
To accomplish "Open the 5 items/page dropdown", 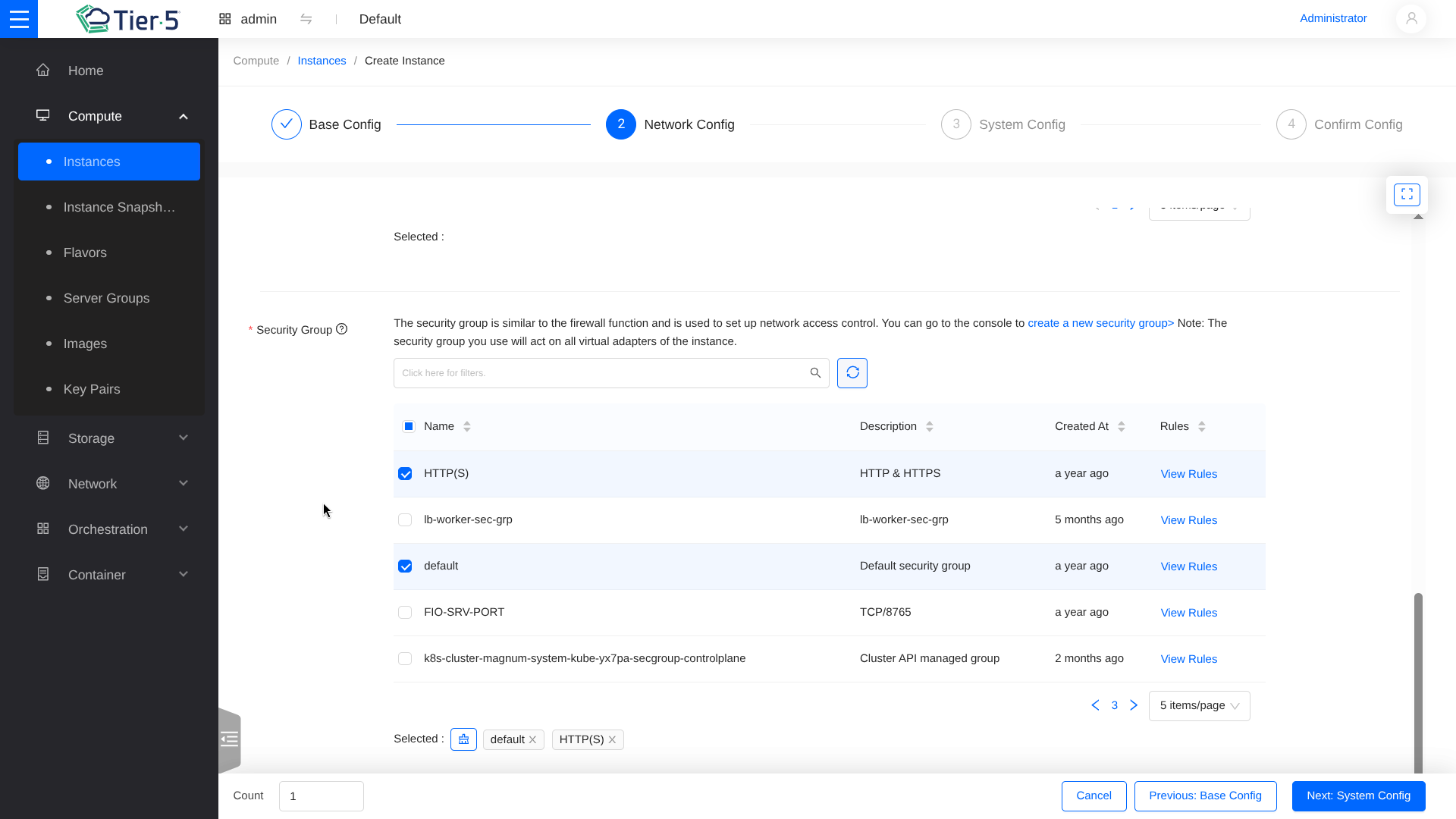I will [1199, 706].
